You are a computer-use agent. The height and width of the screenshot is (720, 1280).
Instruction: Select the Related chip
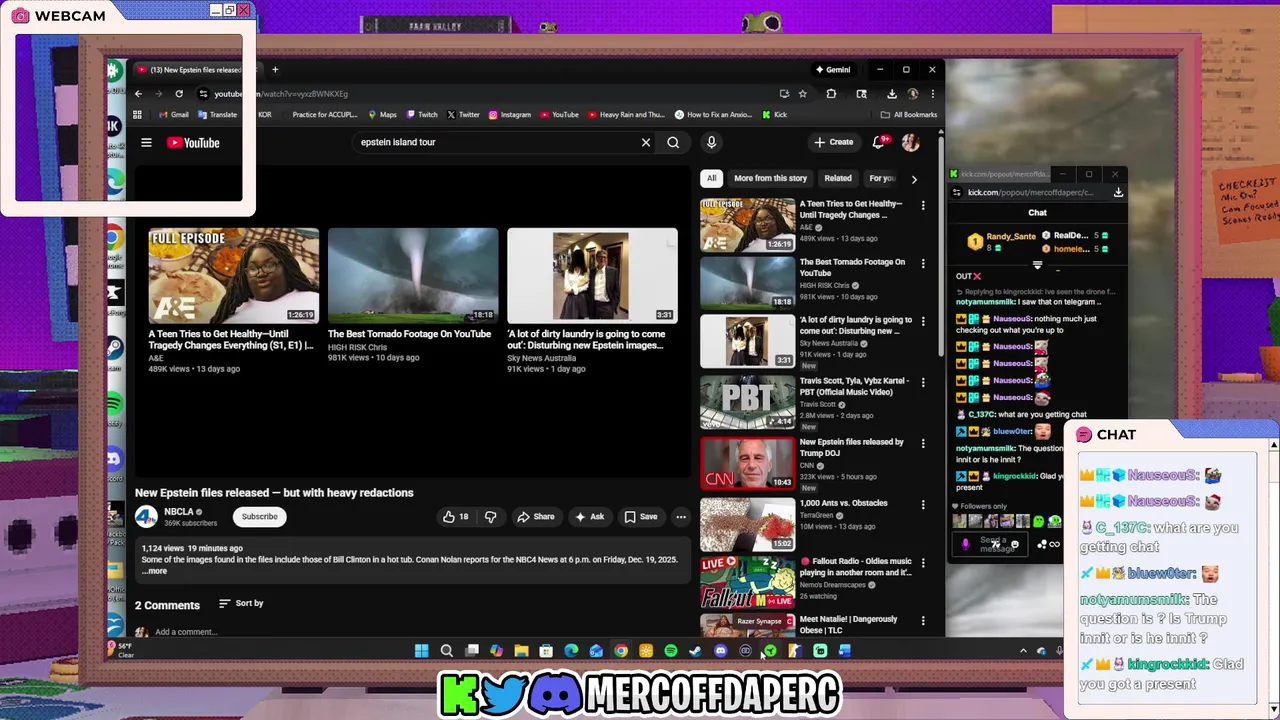838,178
